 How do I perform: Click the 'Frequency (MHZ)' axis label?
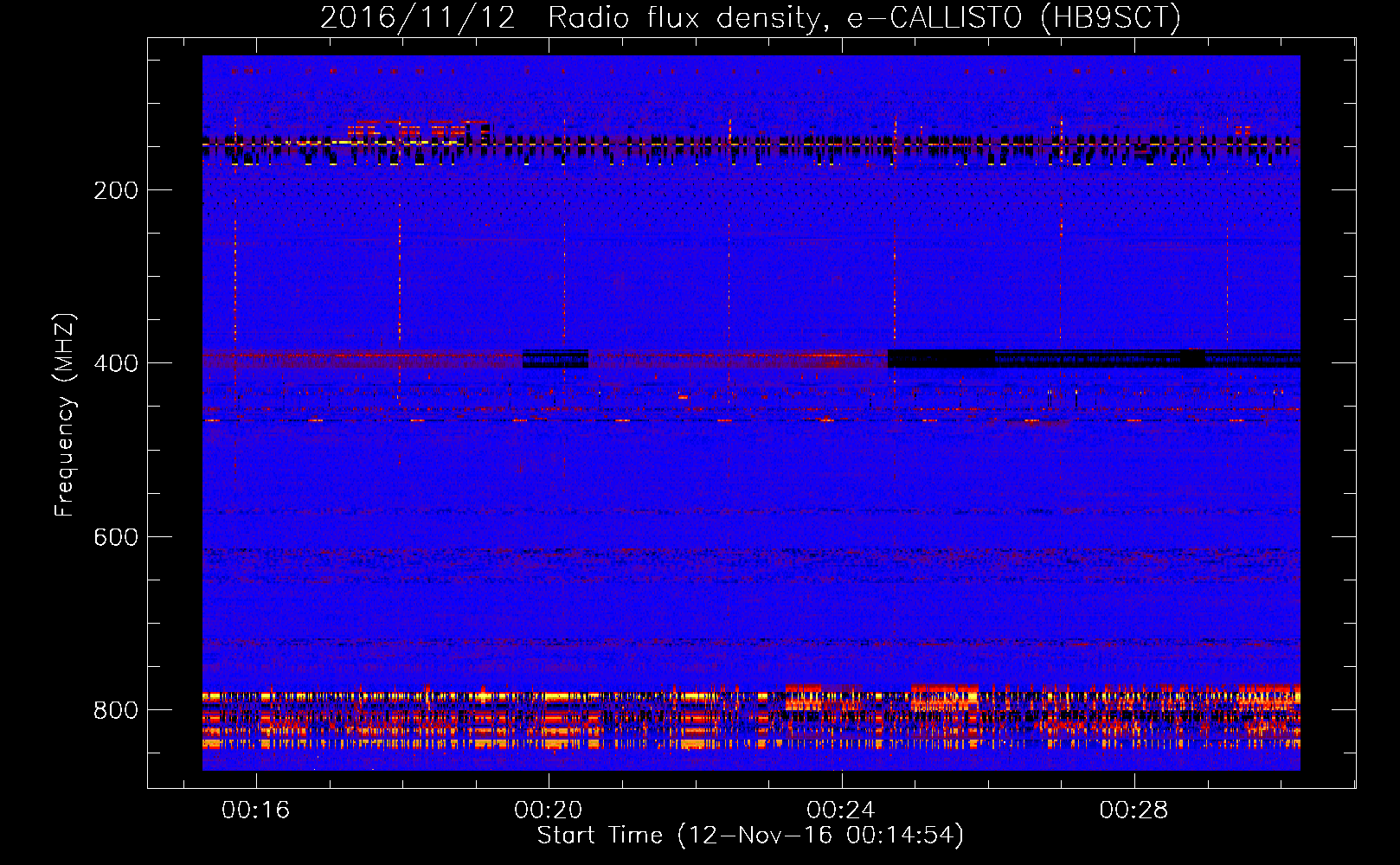point(64,415)
